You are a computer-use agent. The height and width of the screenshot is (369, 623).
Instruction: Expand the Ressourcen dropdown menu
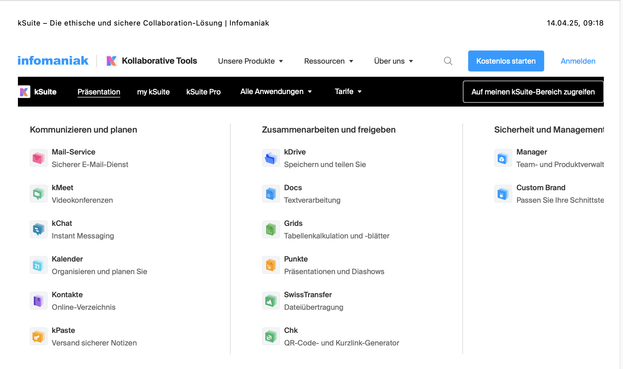[329, 61]
